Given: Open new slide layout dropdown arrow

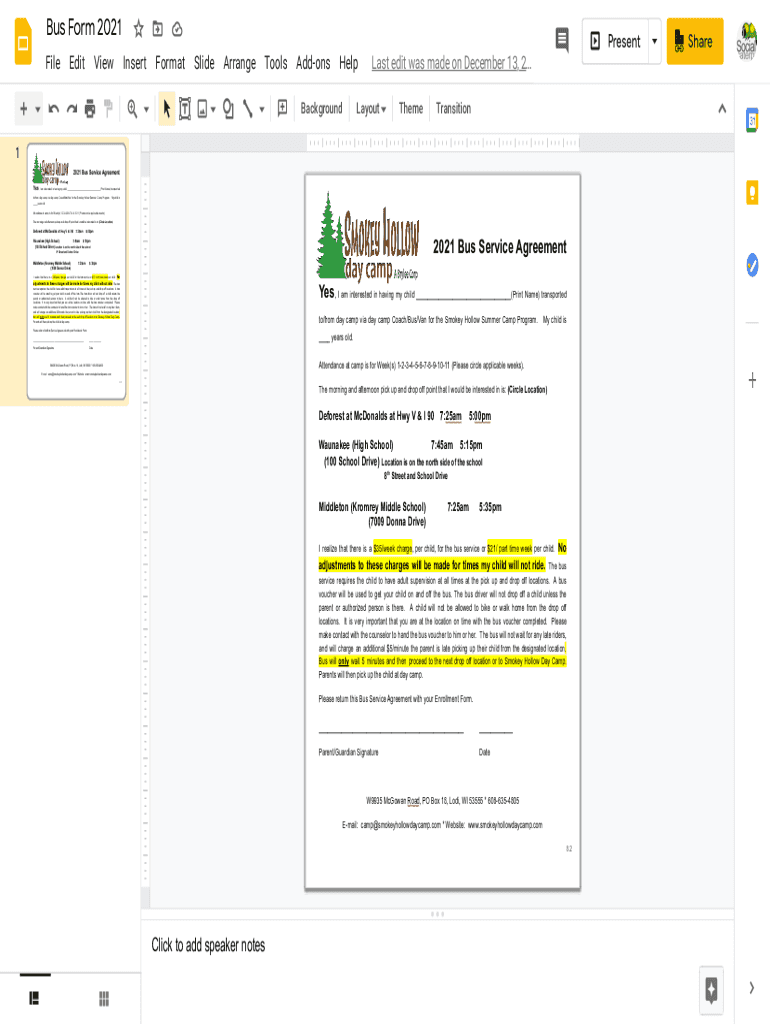Looking at the screenshot, I should click(38, 108).
